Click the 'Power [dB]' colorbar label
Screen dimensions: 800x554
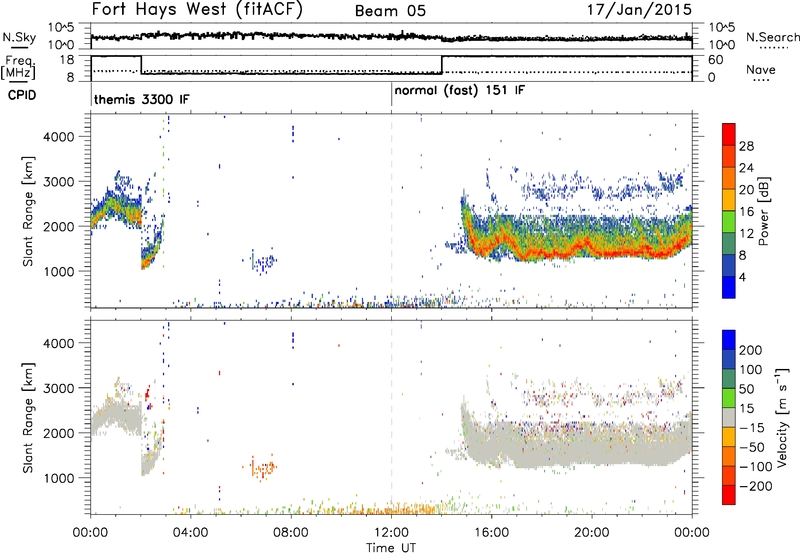click(x=763, y=211)
